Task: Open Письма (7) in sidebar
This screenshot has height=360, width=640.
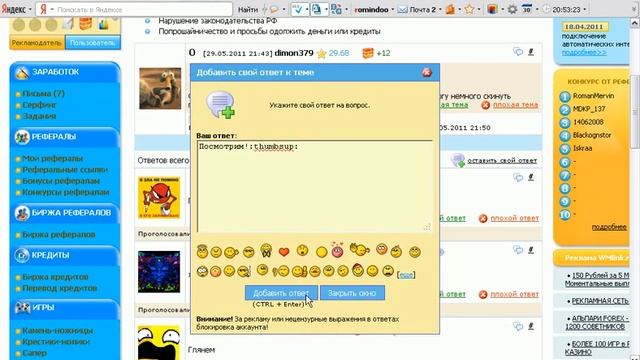Action: [43, 93]
